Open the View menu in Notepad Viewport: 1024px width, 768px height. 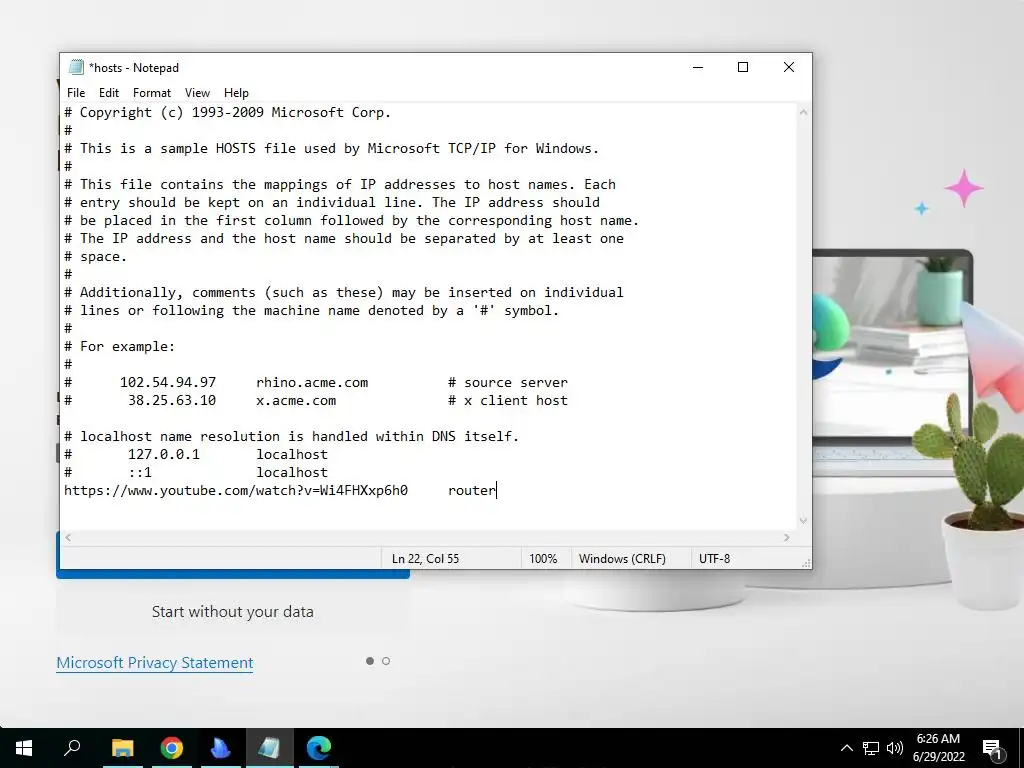[x=197, y=93]
